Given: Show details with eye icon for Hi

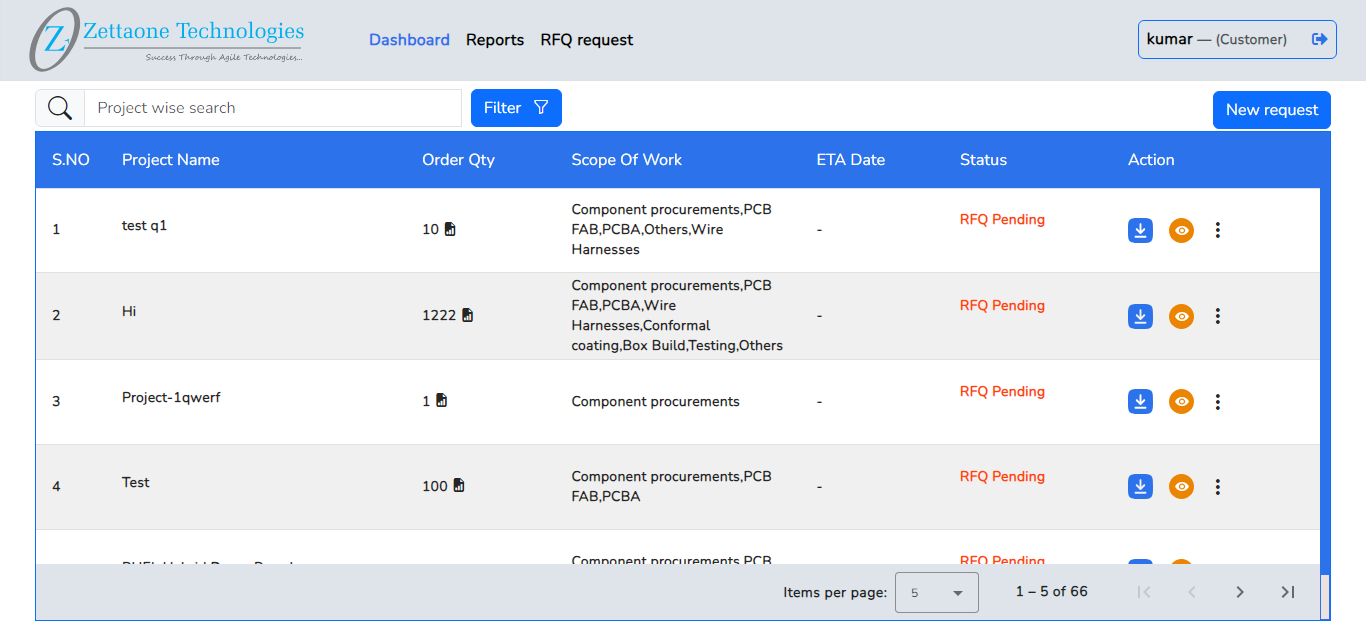Looking at the screenshot, I should [1181, 316].
